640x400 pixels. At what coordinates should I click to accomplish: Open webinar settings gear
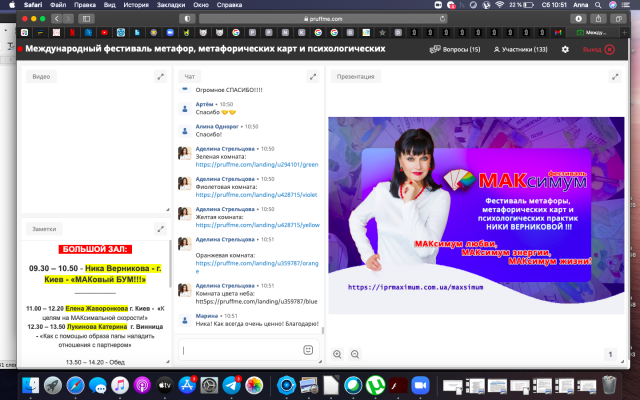566,49
